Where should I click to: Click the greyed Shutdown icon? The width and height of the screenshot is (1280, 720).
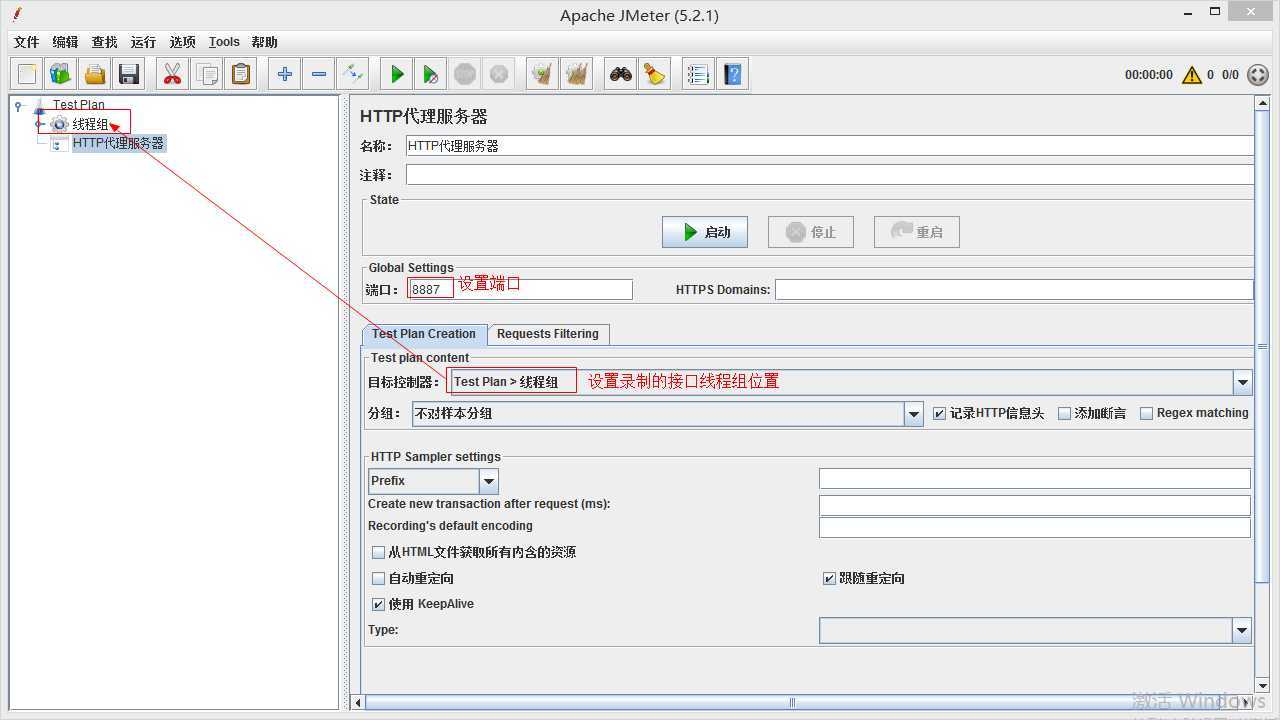tap(499, 74)
